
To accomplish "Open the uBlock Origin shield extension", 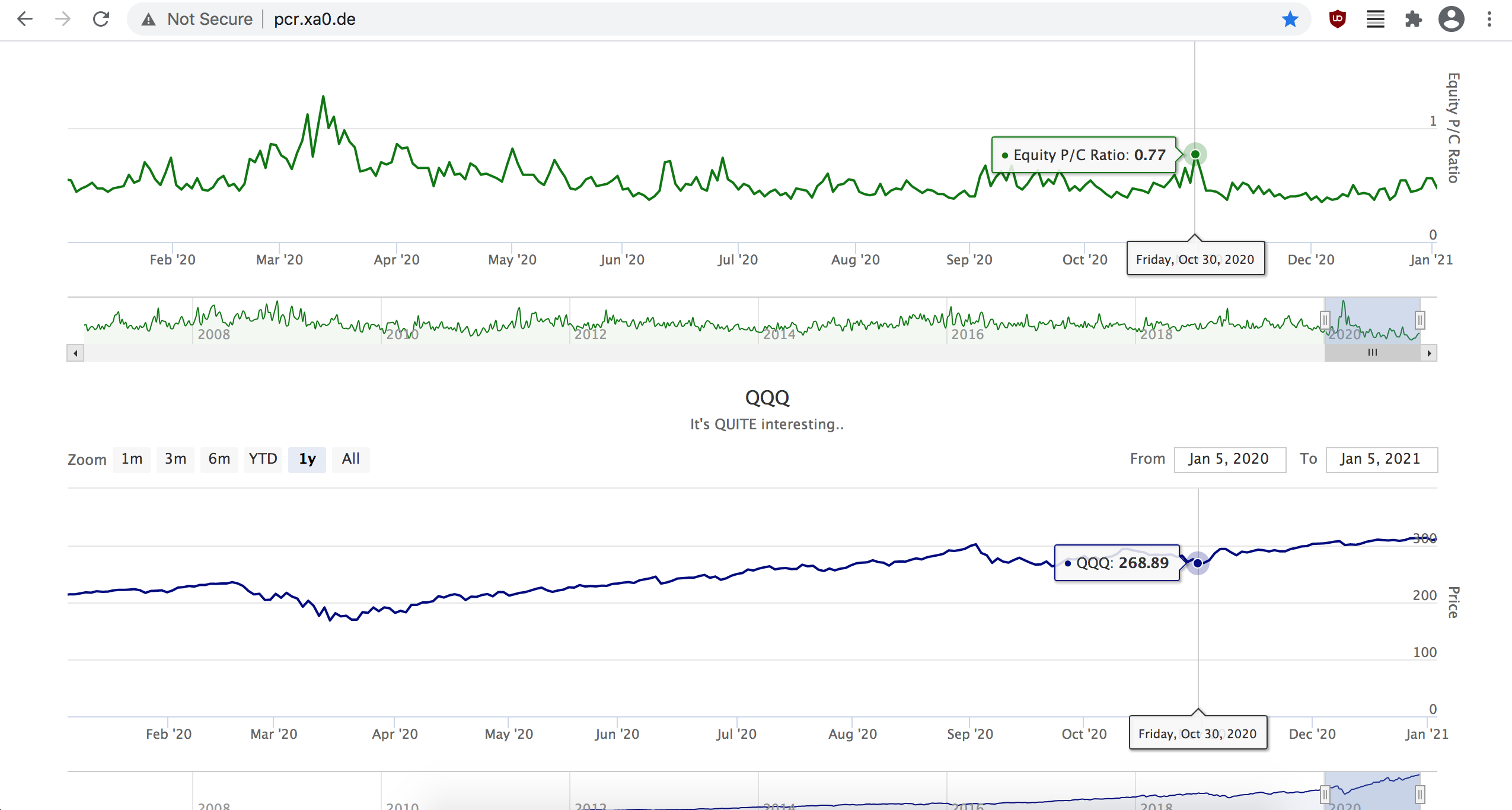I will (1338, 19).
